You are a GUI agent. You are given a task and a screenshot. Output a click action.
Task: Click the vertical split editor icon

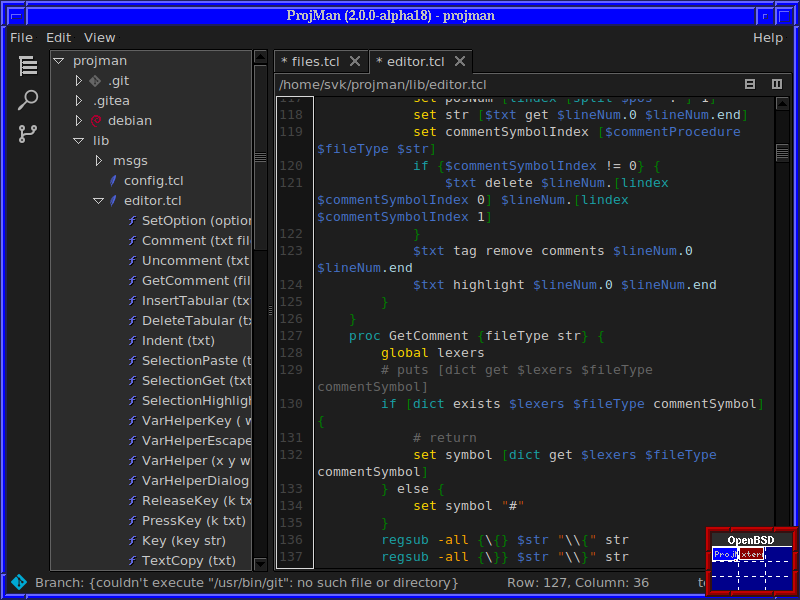pos(777,84)
